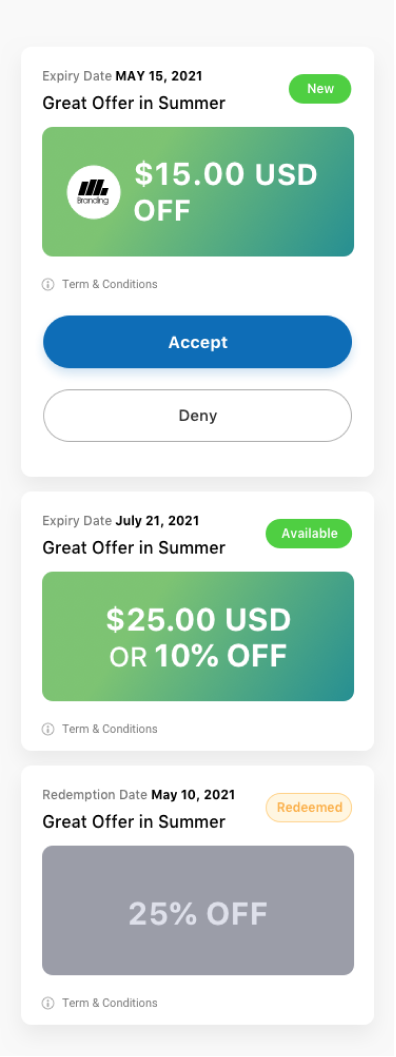Click the info icon under the $25.00 offer
Image resolution: width=396 pixels, height=1057 pixels.
coord(48,729)
